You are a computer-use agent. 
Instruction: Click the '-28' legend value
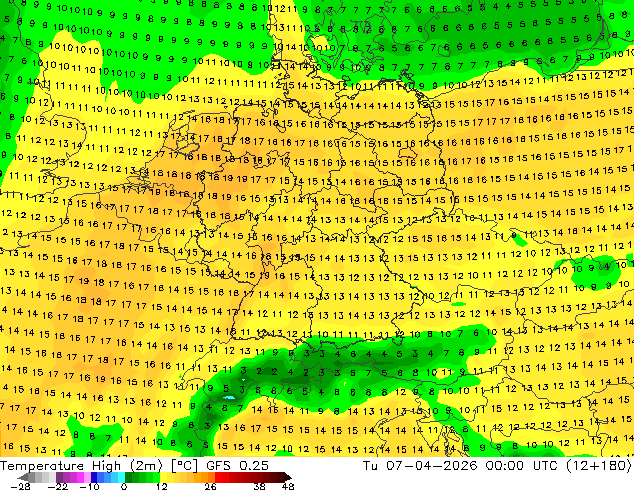[x=20, y=486]
